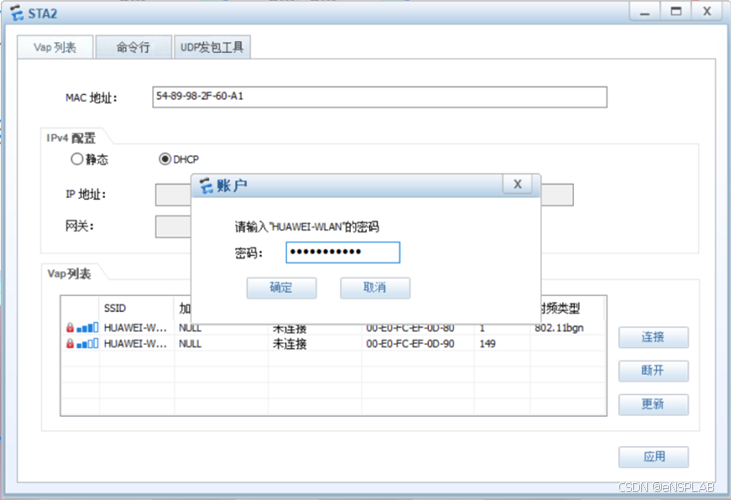
Task: Focus the 密码 password field
Action: pos(343,252)
